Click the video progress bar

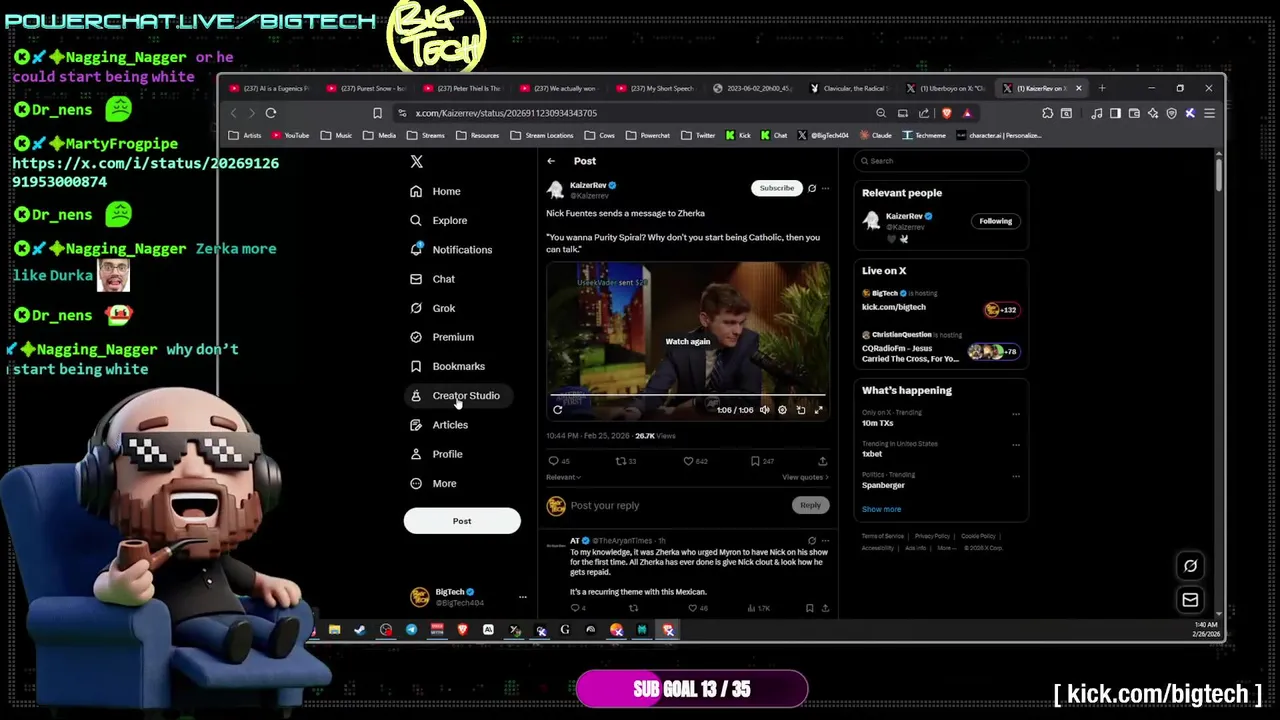[x=688, y=396]
